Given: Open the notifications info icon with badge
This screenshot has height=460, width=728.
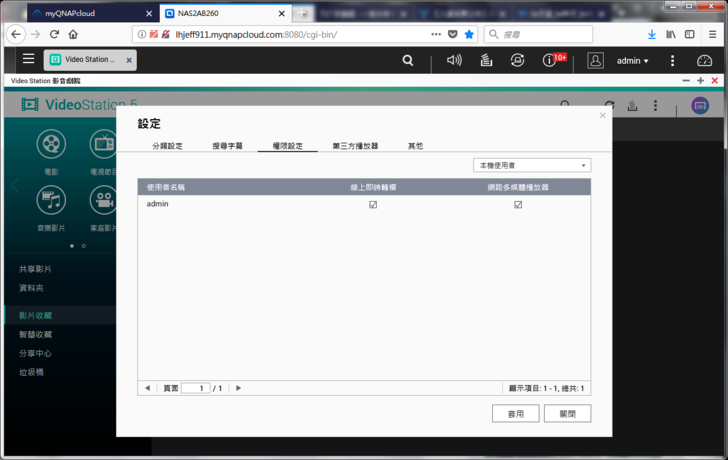Looking at the screenshot, I should [549, 61].
